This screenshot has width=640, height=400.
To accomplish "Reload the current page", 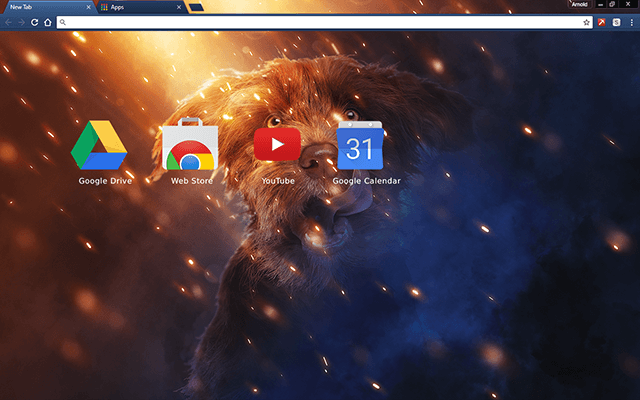I will [x=35, y=22].
